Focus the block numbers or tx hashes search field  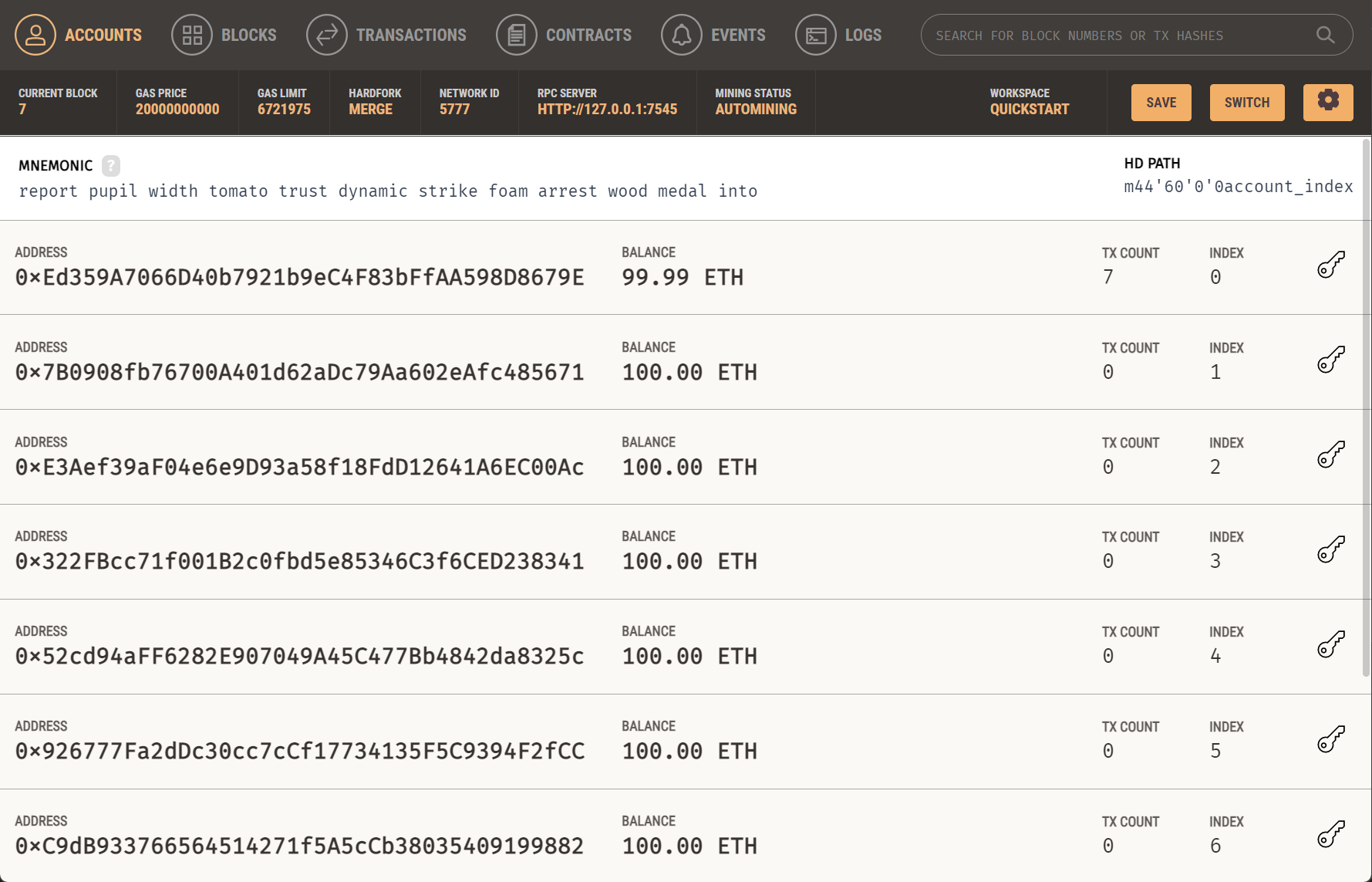click(x=1137, y=35)
